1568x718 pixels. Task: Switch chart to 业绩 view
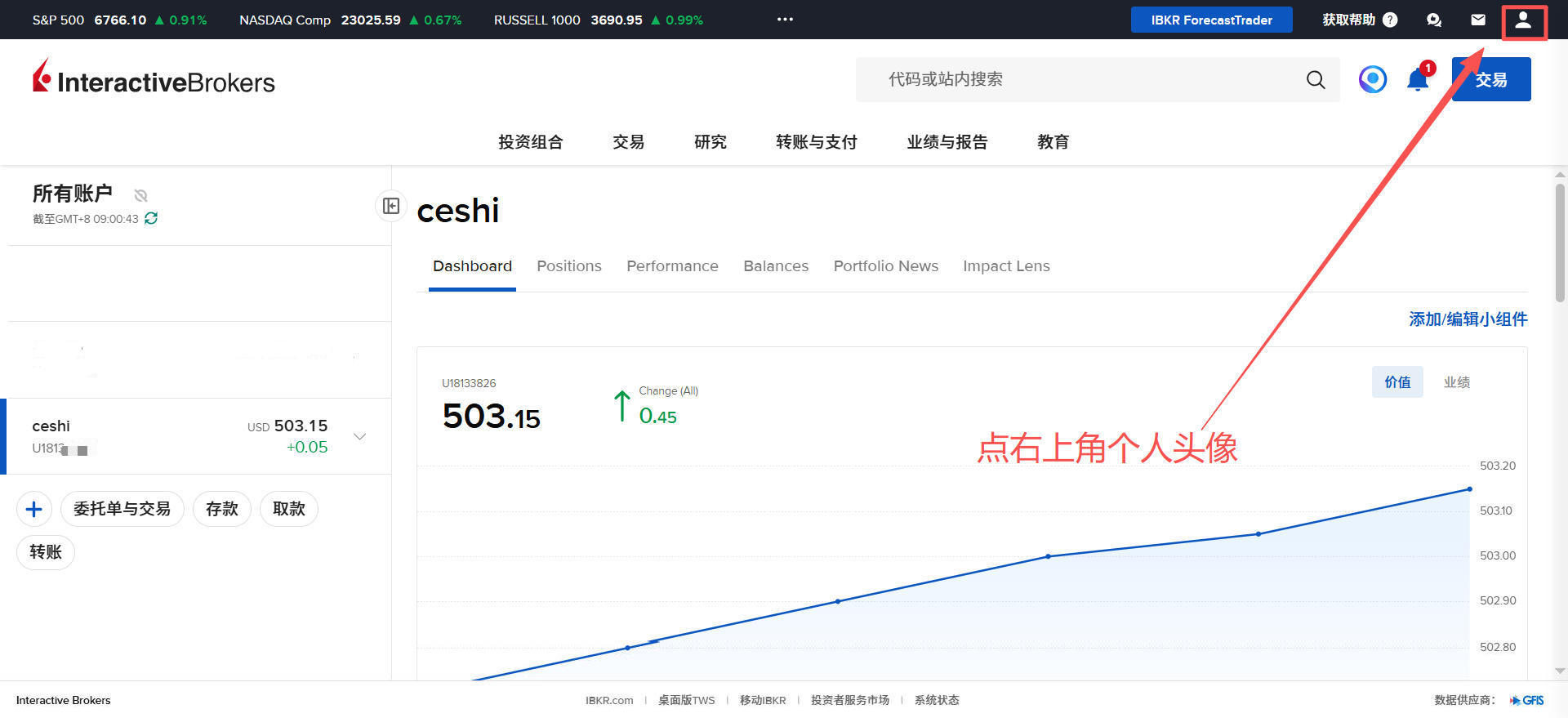pyautogui.click(x=1456, y=382)
